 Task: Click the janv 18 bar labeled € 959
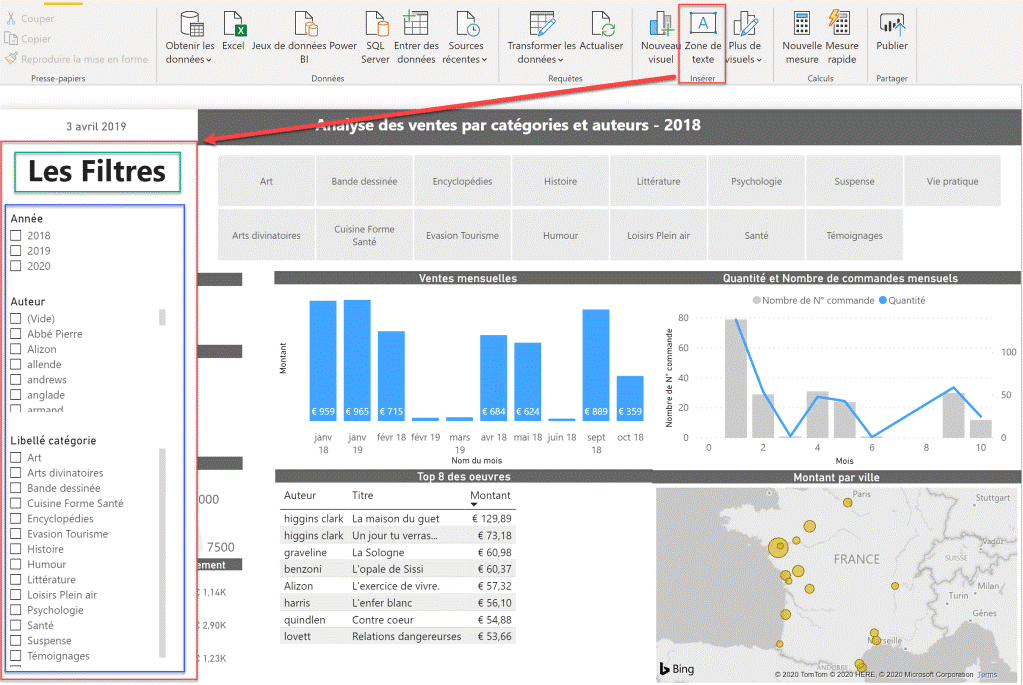click(323, 360)
